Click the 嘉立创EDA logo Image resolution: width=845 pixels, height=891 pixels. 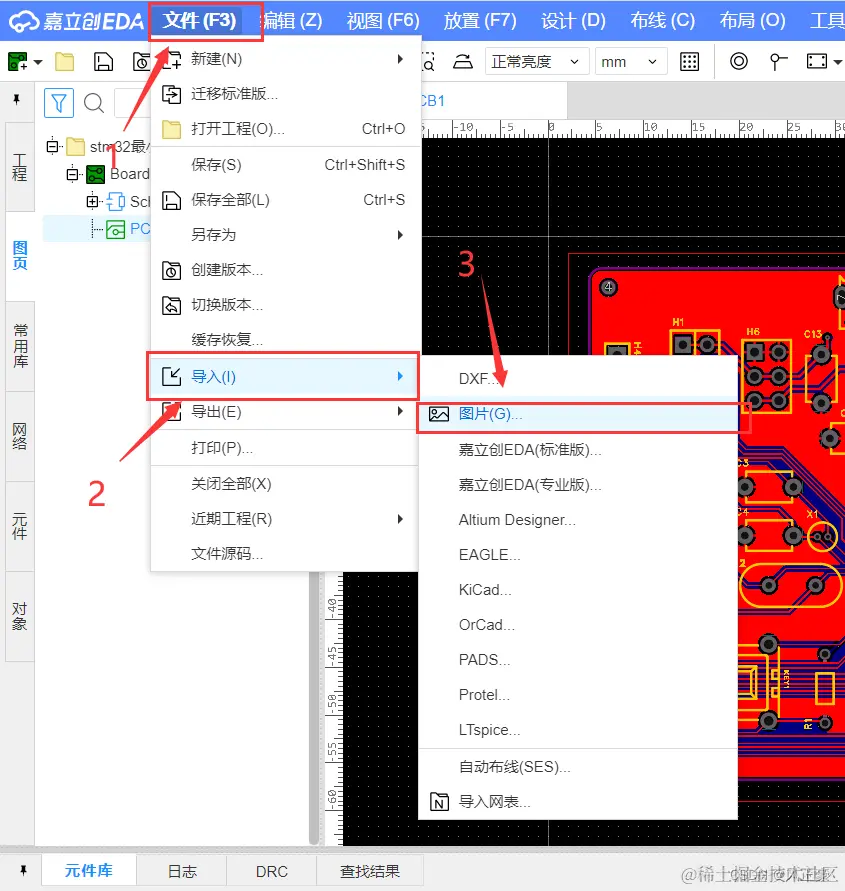(76, 22)
